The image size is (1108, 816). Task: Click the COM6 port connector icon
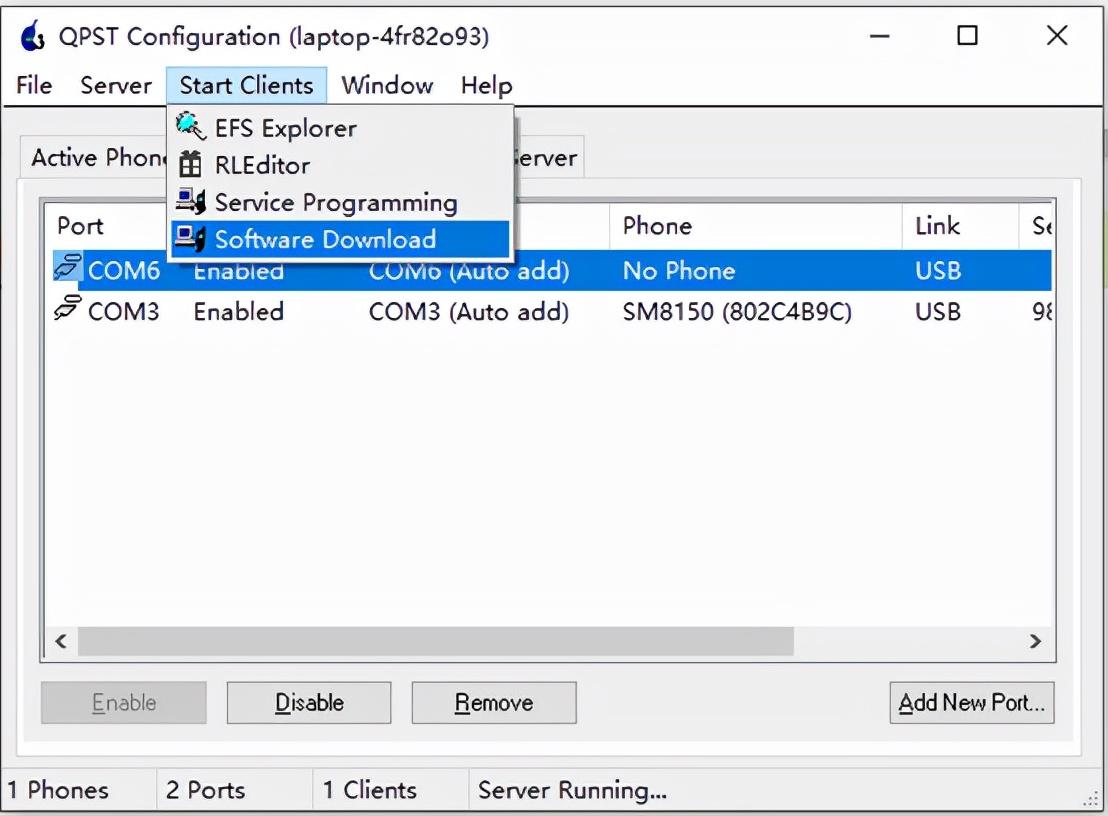tap(68, 268)
